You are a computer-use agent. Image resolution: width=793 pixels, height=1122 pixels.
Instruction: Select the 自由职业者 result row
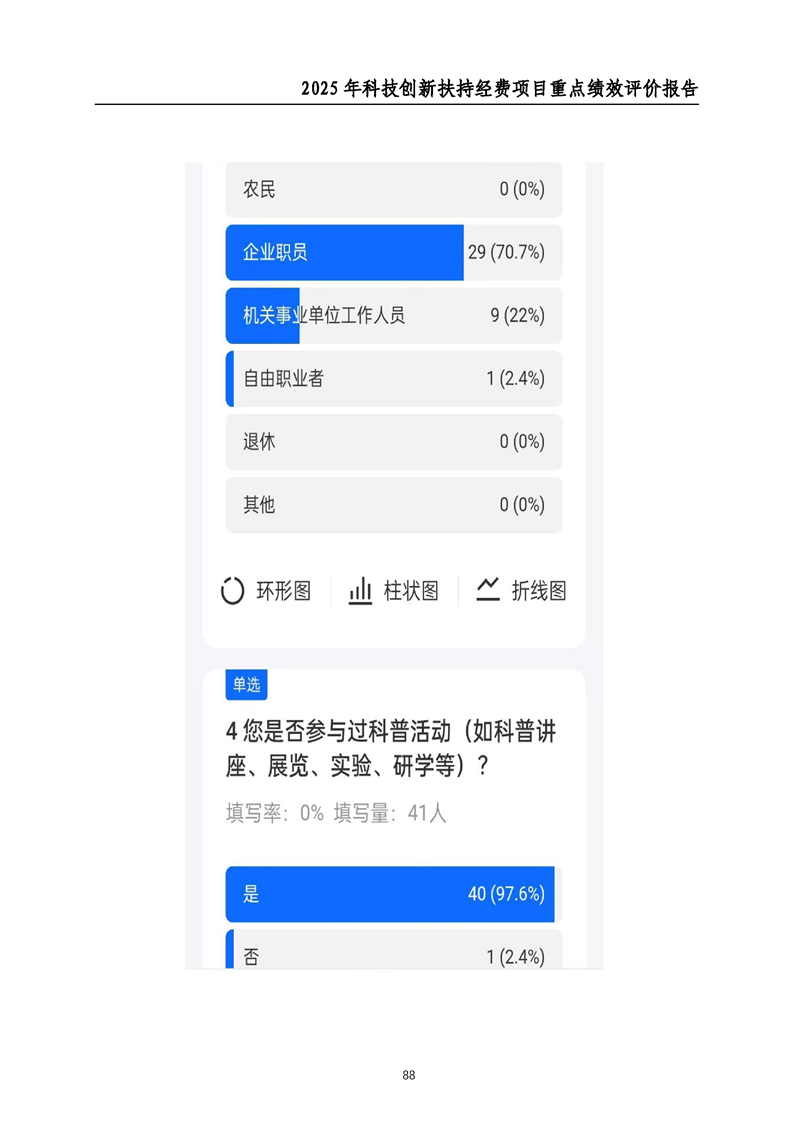[x=394, y=379]
